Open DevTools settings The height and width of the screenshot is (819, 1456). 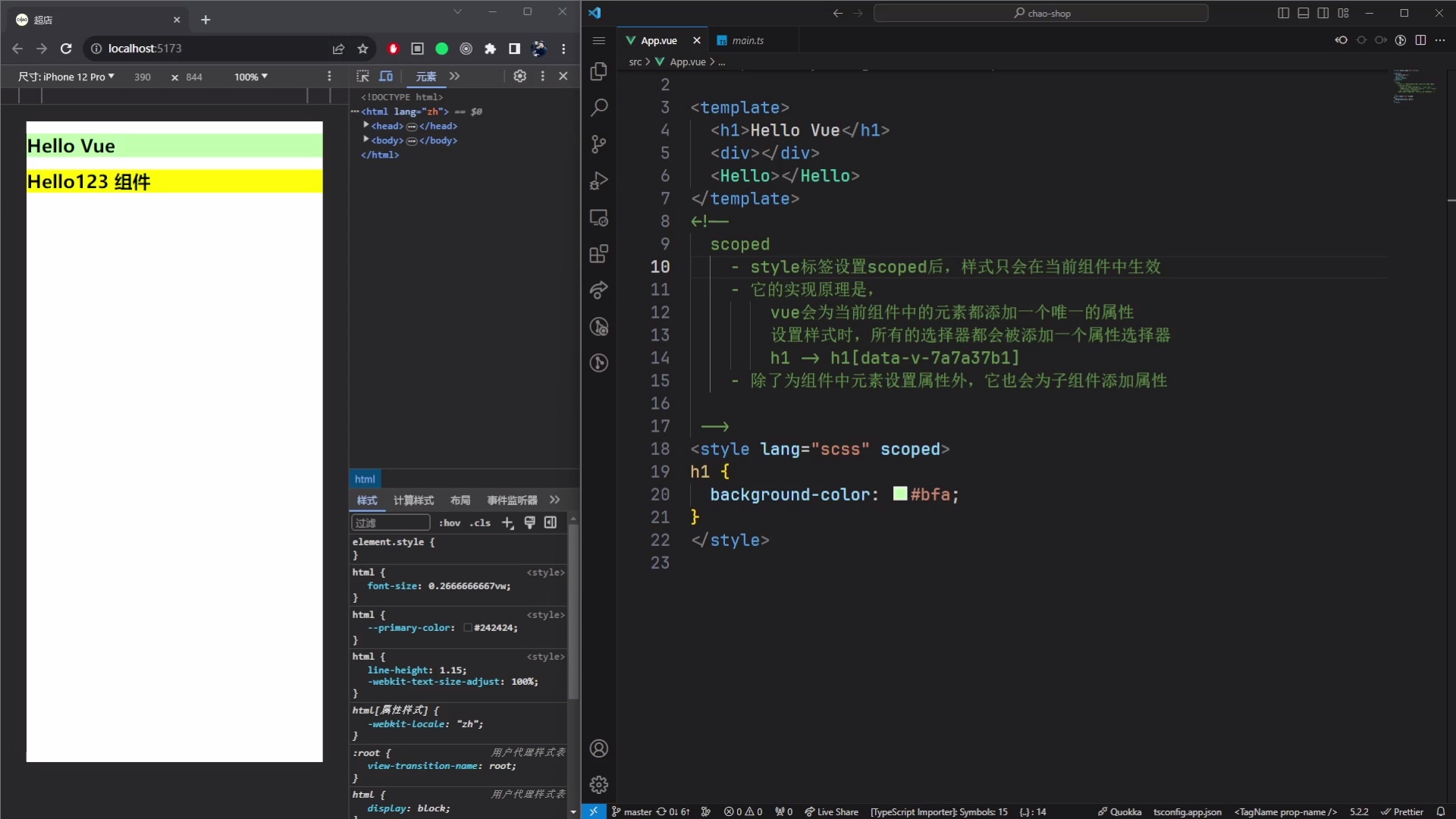tap(520, 76)
